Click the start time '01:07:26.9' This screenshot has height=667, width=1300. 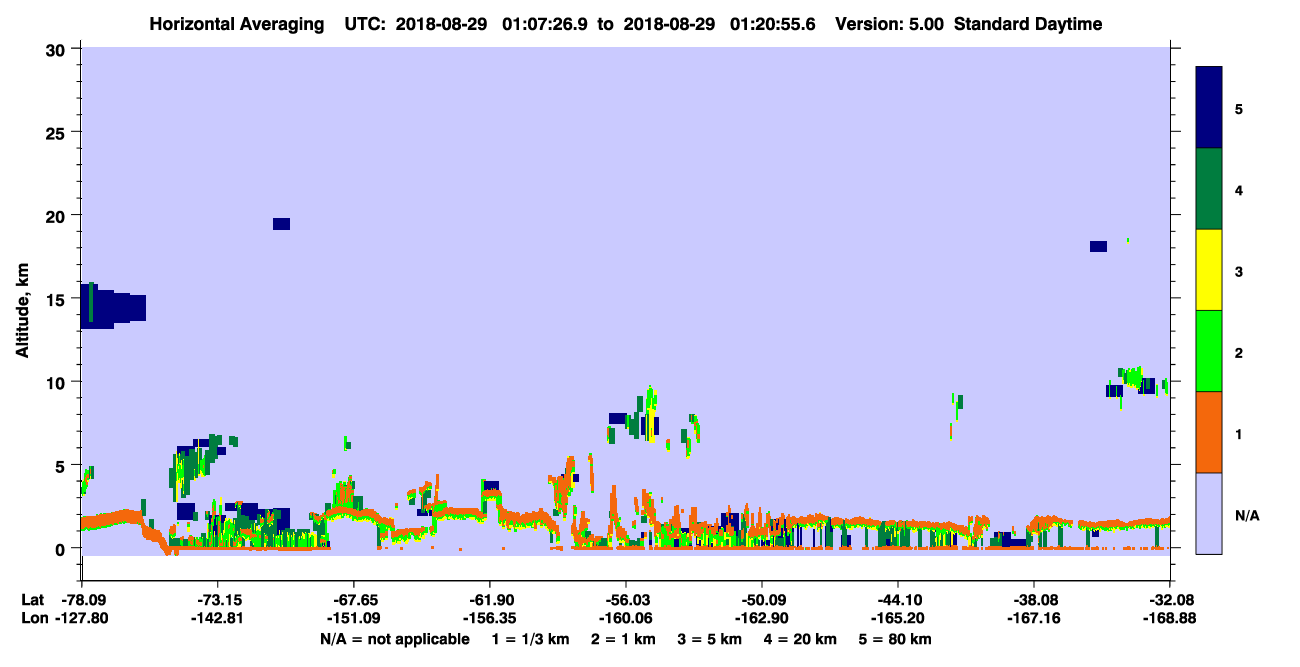coord(546,24)
